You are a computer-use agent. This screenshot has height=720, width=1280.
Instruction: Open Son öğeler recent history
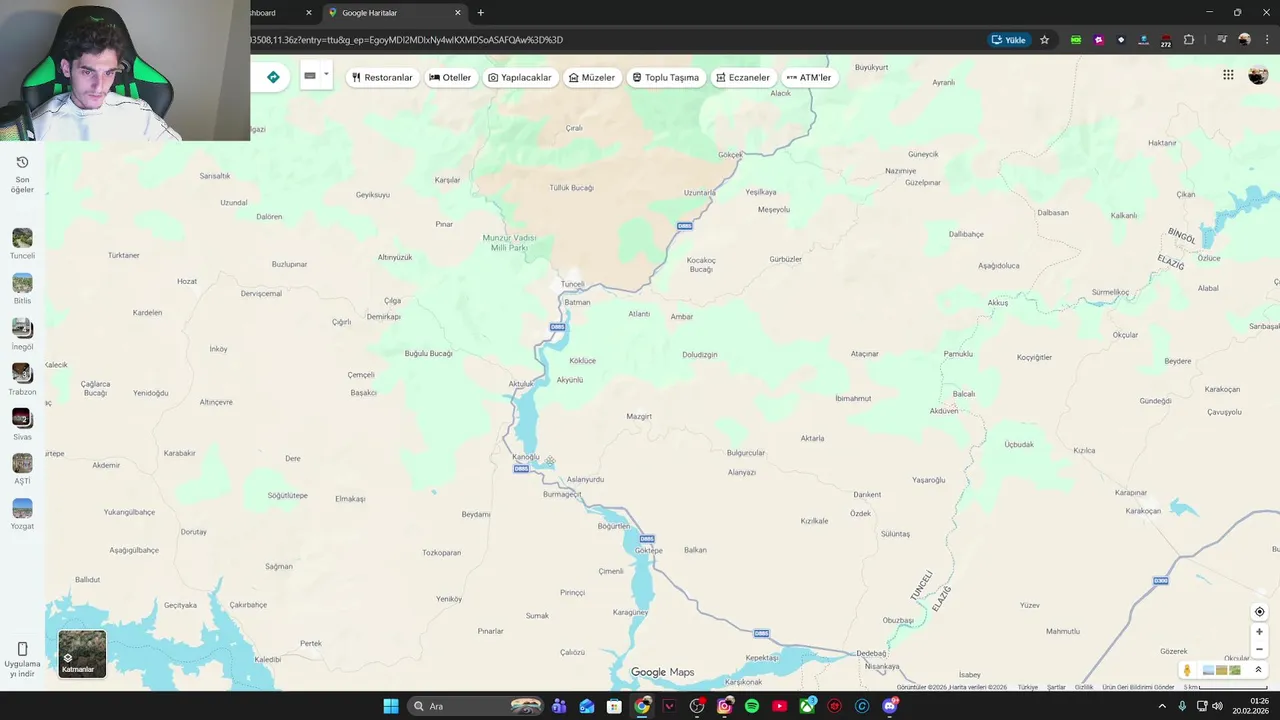[x=22, y=174]
